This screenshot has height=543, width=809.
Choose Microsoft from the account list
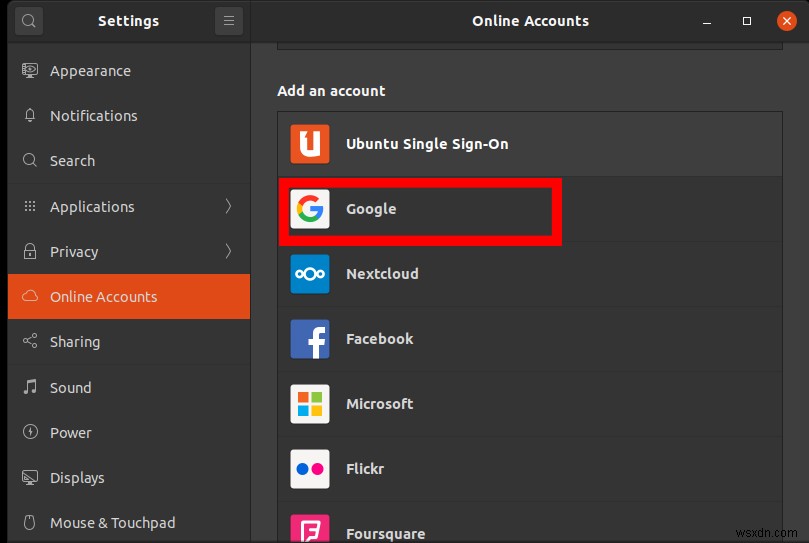tap(379, 404)
